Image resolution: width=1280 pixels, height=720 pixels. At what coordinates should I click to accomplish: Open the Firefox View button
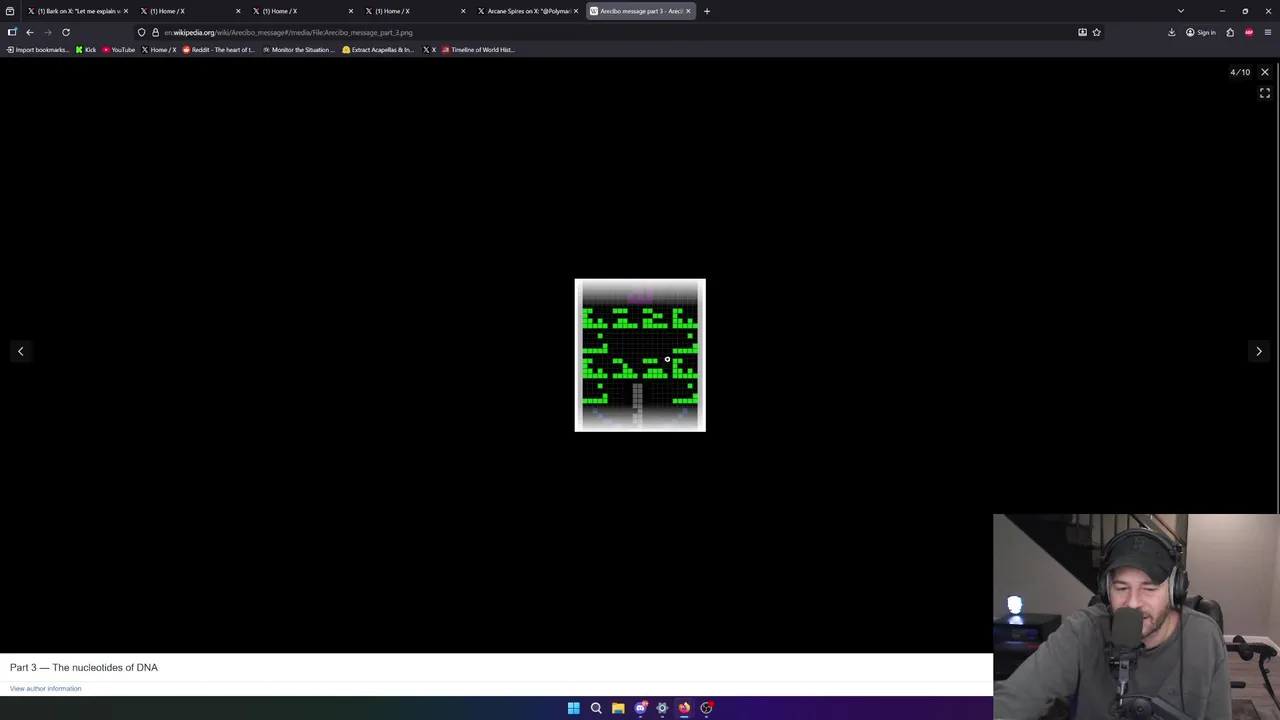pyautogui.click(x=10, y=11)
